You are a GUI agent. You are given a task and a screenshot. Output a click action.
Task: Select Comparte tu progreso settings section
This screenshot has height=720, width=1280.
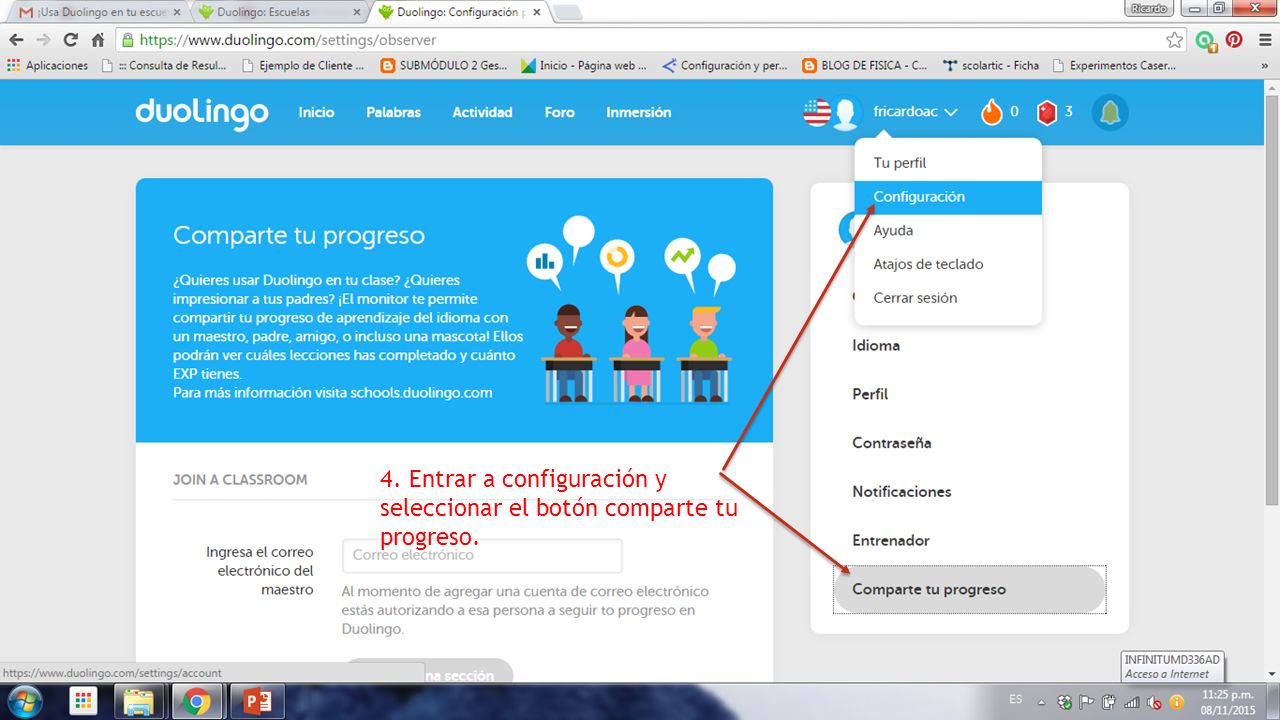[x=969, y=590]
